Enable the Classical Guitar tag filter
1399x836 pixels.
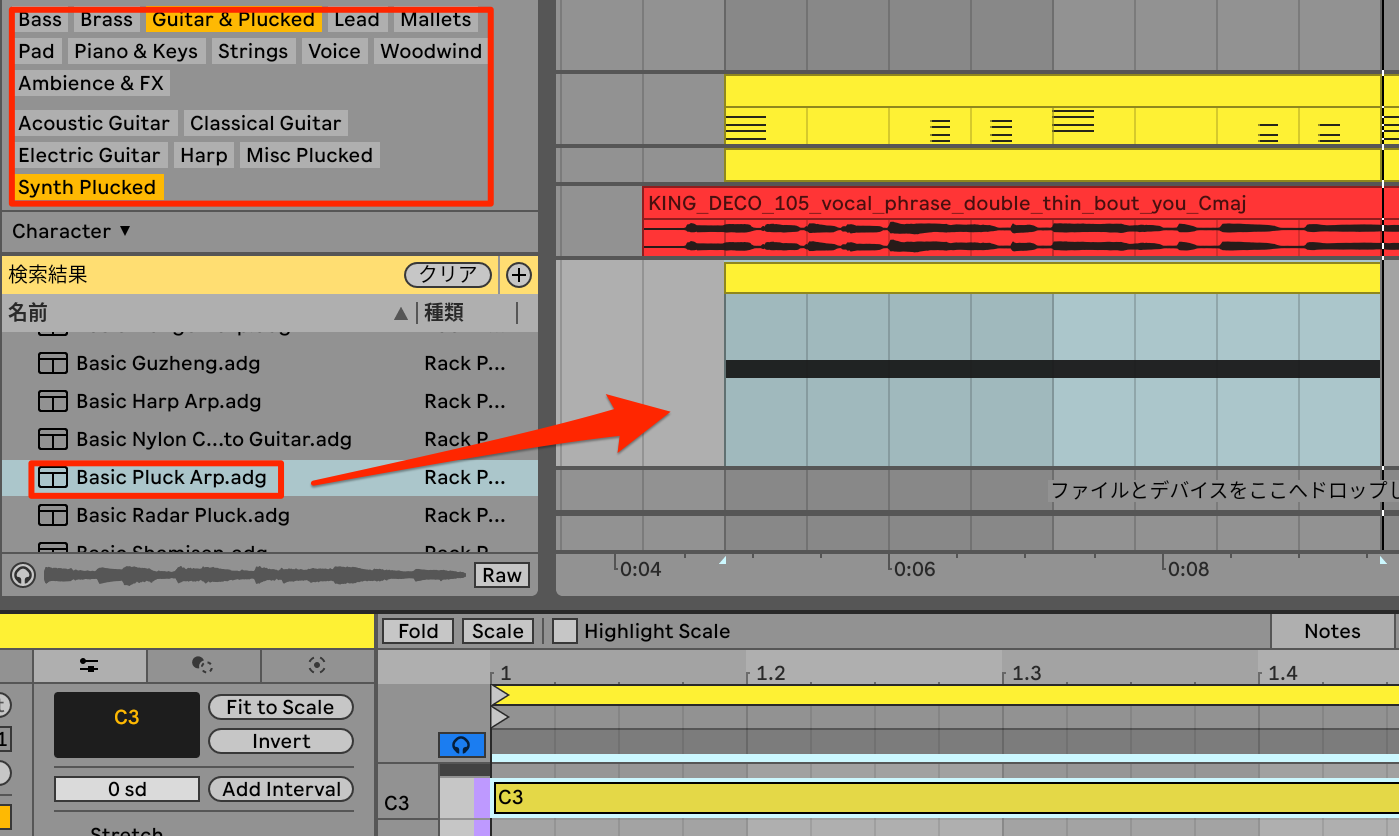[266, 123]
